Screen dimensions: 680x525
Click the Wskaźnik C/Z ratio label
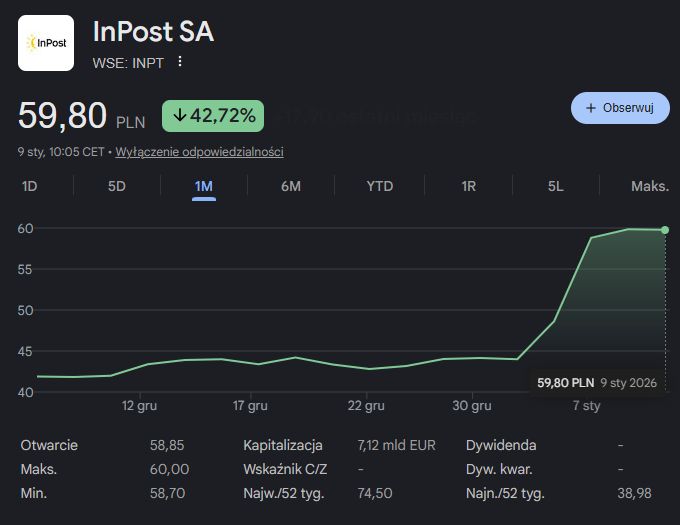(285, 469)
